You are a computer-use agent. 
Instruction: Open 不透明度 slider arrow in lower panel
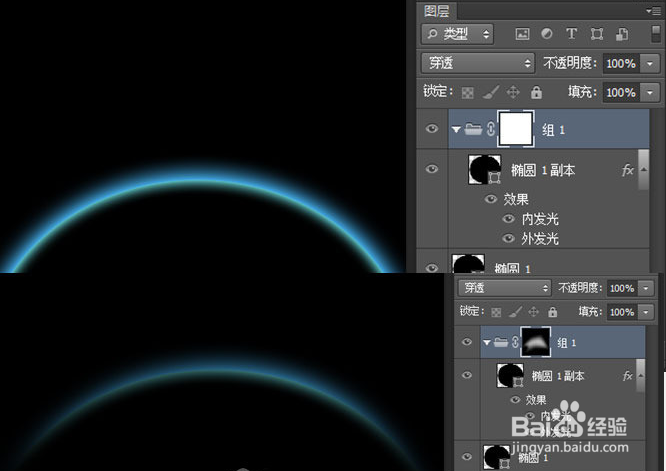646,288
